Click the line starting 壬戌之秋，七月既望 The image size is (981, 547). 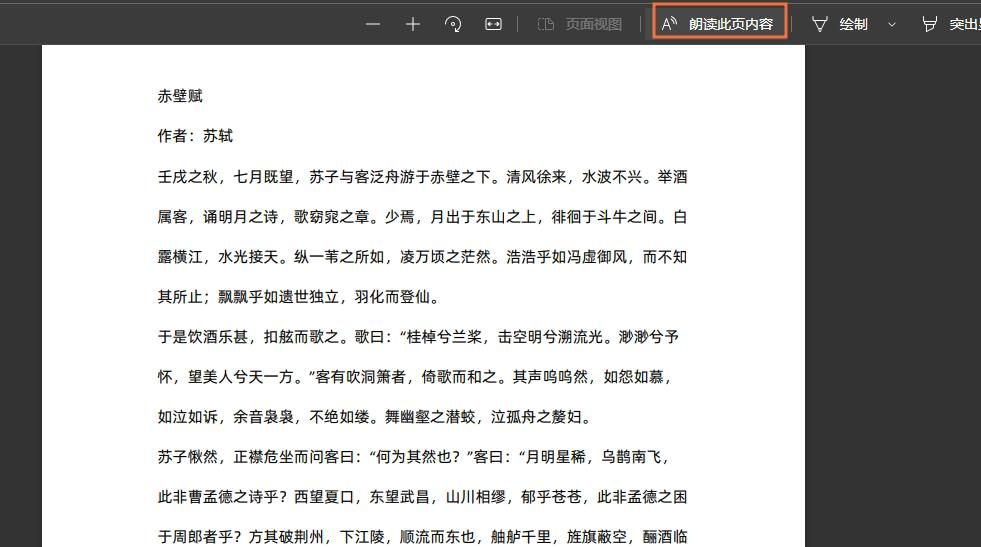(422, 177)
